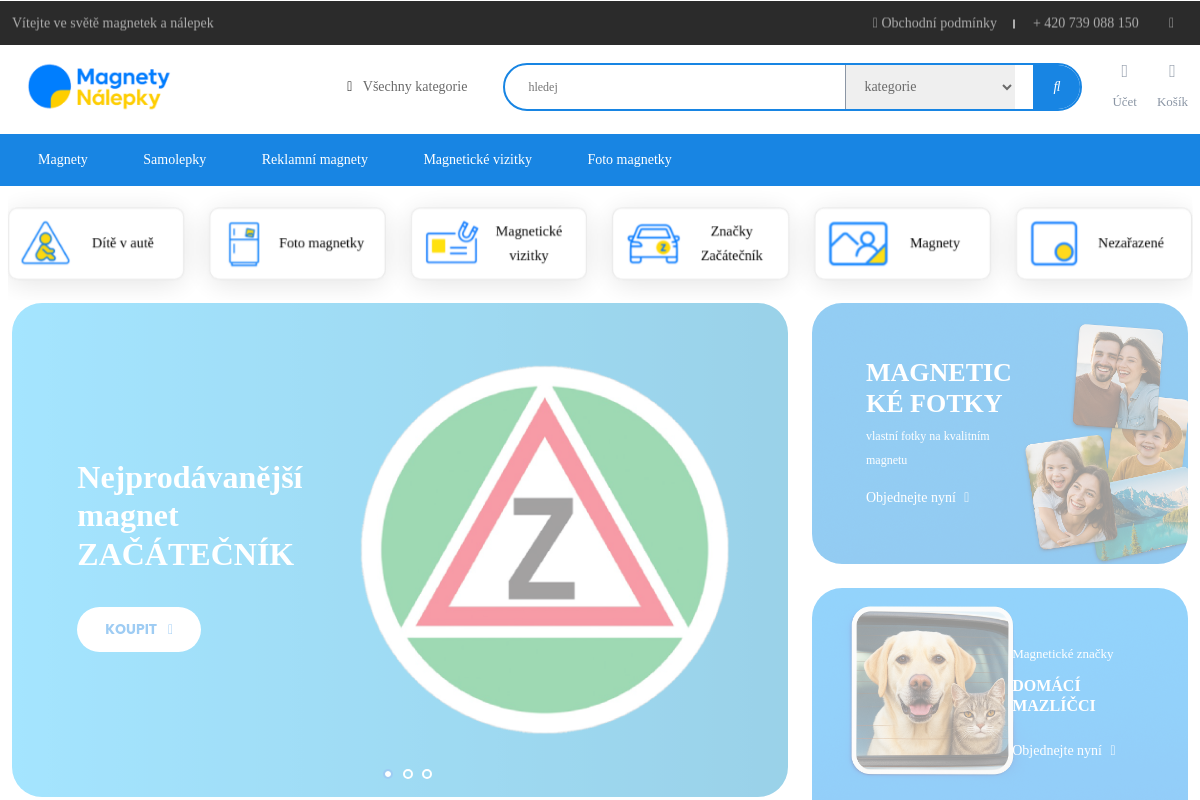Viewport: 1200px width, 800px height.
Task: Switch to the first carousel slide dot
Action: point(388,774)
